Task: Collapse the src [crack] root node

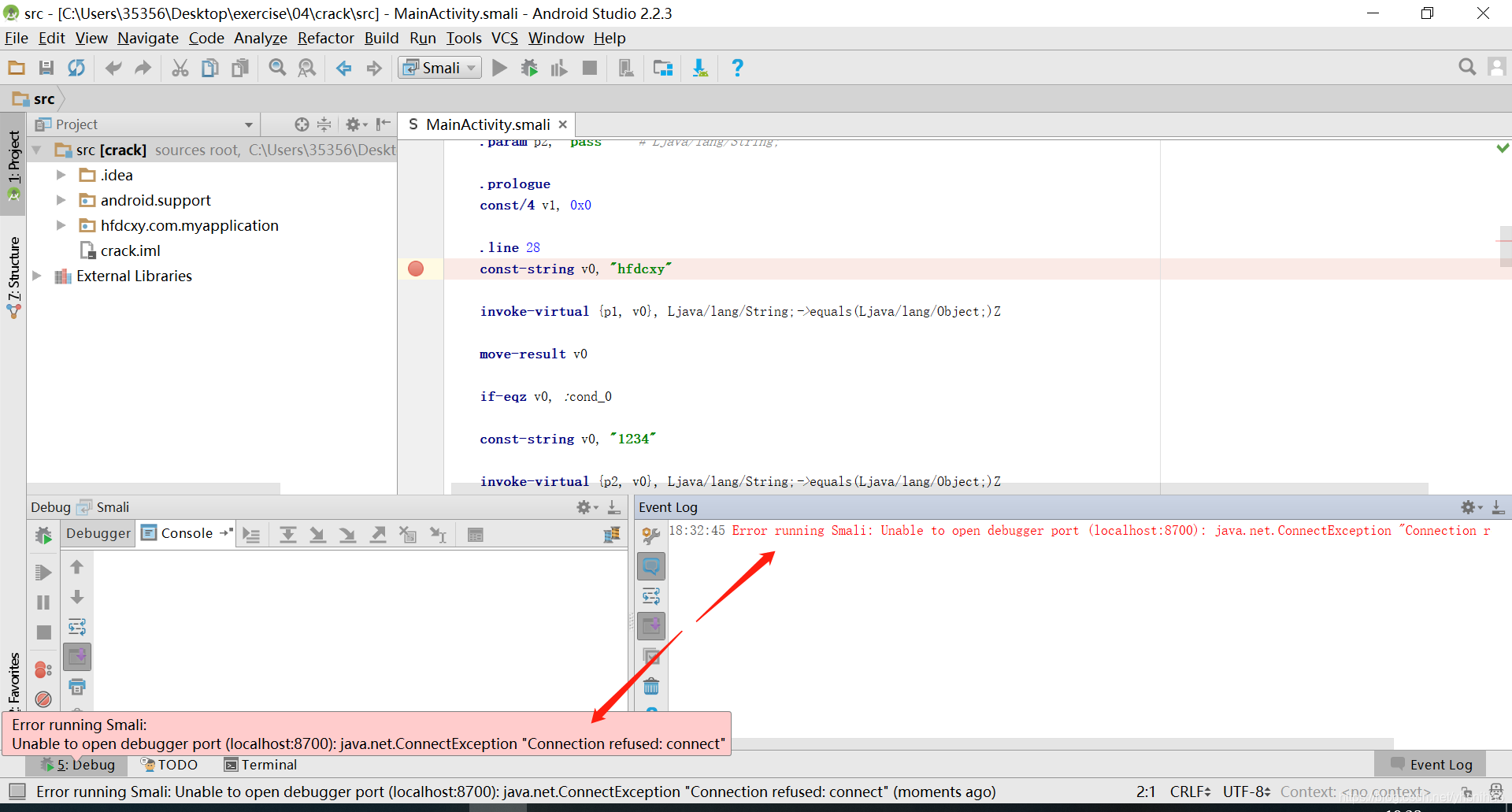Action: tap(37, 150)
